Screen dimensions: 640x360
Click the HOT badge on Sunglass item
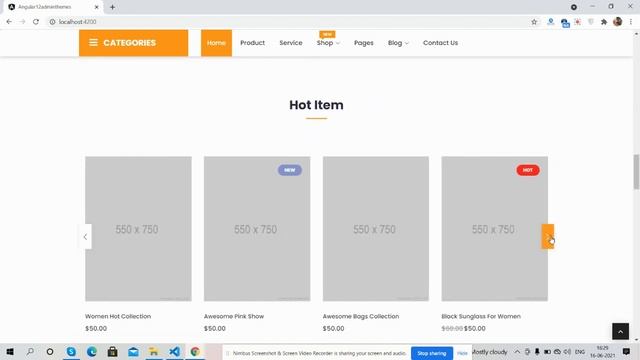pyautogui.click(x=528, y=170)
